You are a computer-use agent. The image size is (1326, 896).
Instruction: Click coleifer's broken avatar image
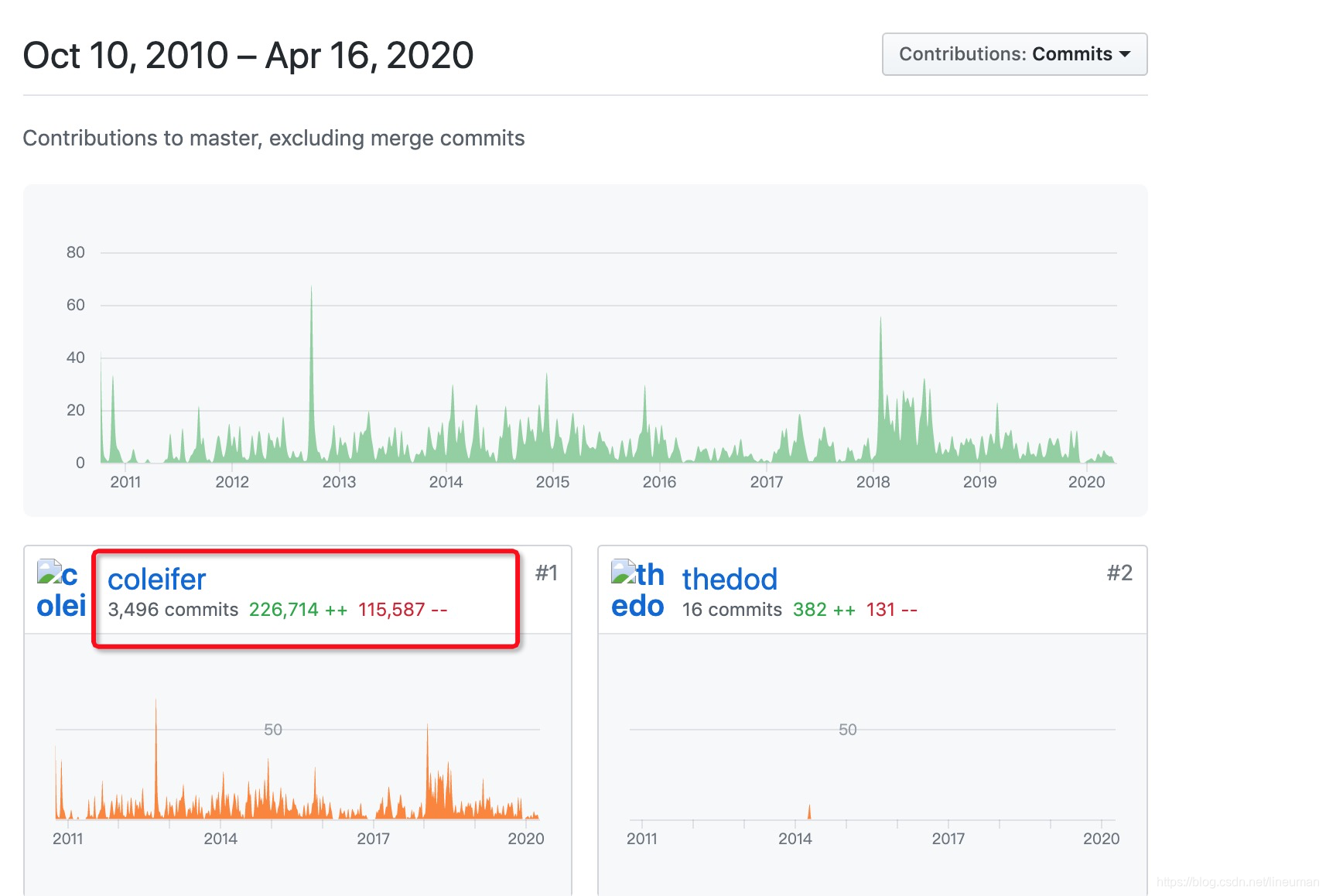tap(61, 590)
